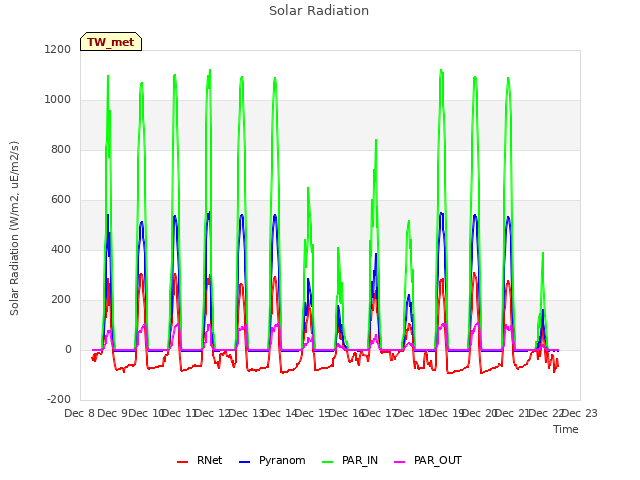Click the Solar Radiation y-axis title

click(14, 228)
